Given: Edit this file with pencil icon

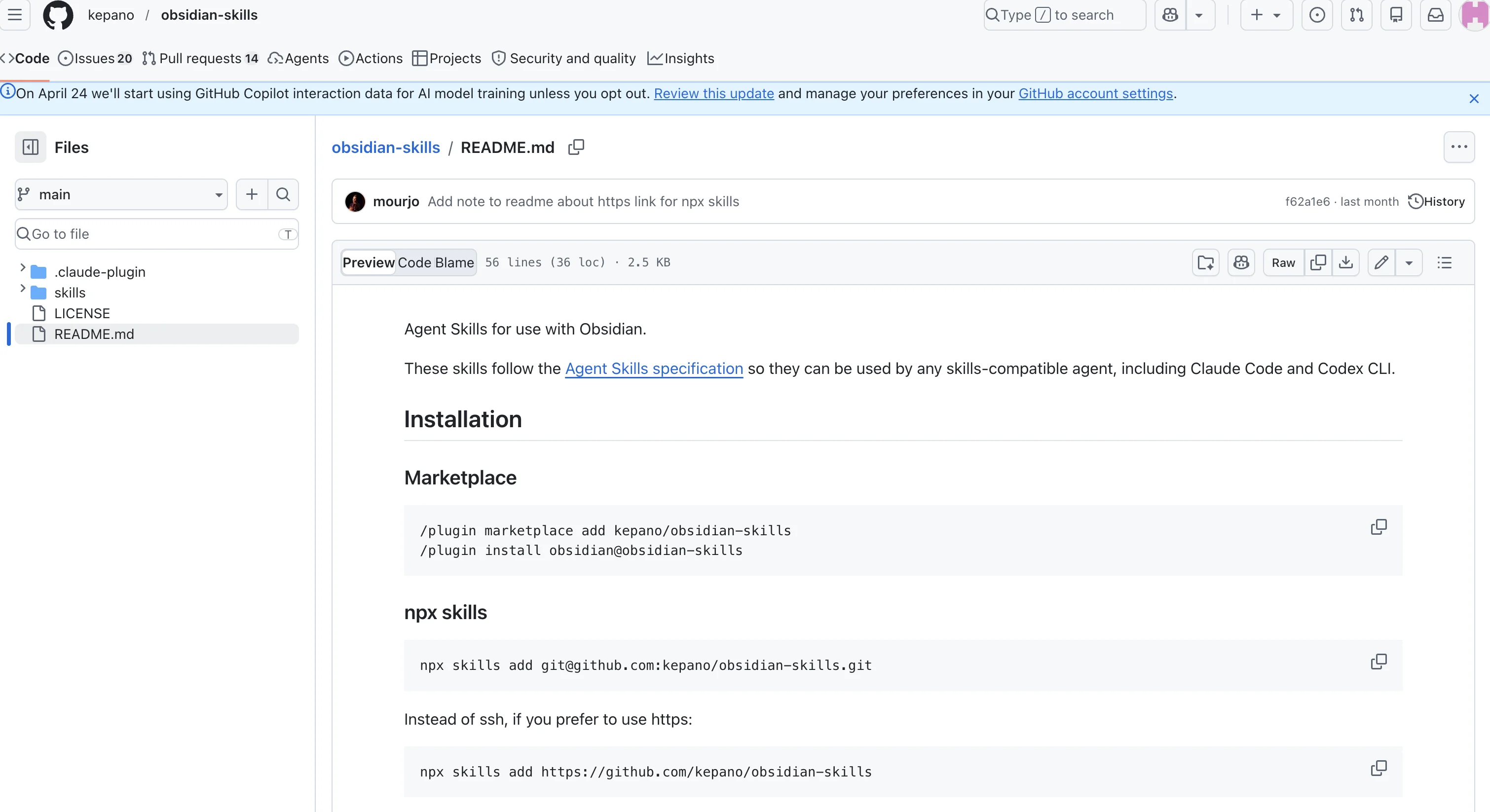Looking at the screenshot, I should click(x=1381, y=263).
